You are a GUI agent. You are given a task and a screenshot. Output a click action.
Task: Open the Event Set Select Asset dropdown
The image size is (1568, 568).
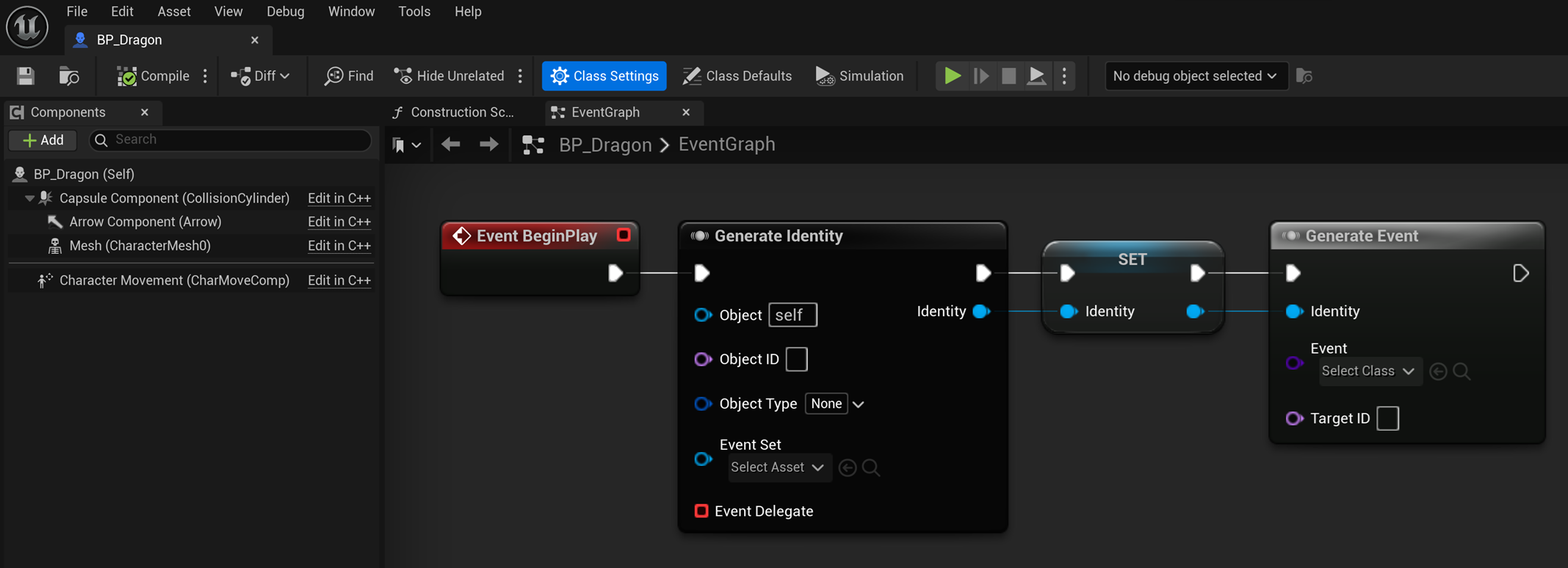click(778, 467)
